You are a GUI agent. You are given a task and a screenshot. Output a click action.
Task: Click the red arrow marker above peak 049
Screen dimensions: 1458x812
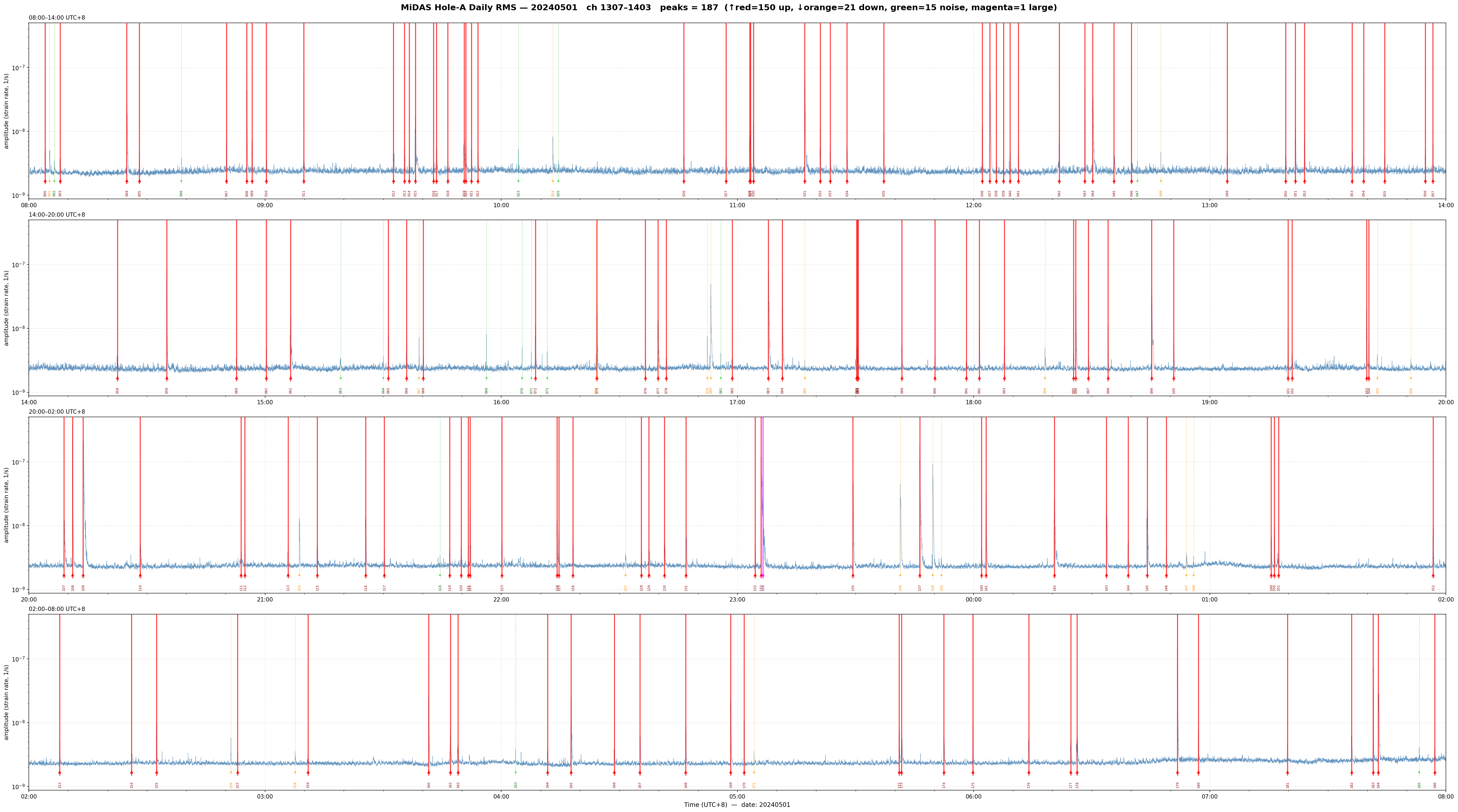tap(1227, 181)
